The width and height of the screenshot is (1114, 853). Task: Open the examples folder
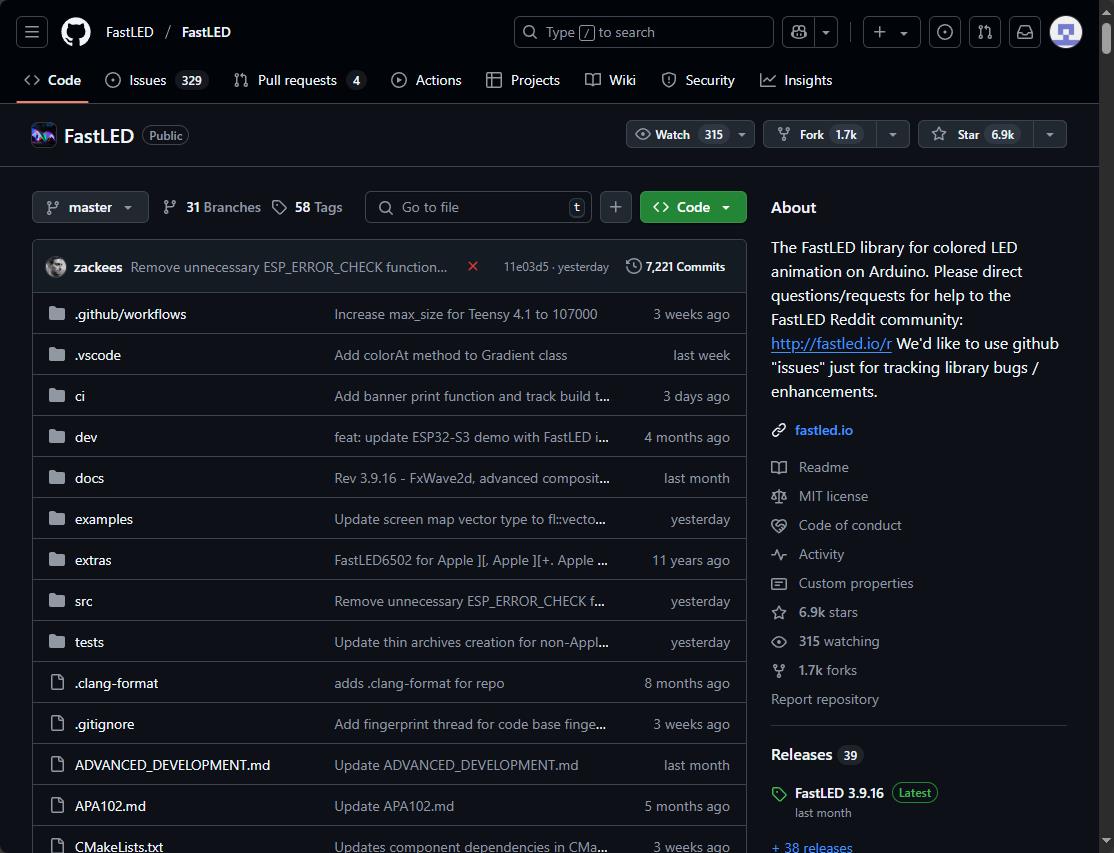(x=104, y=519)
